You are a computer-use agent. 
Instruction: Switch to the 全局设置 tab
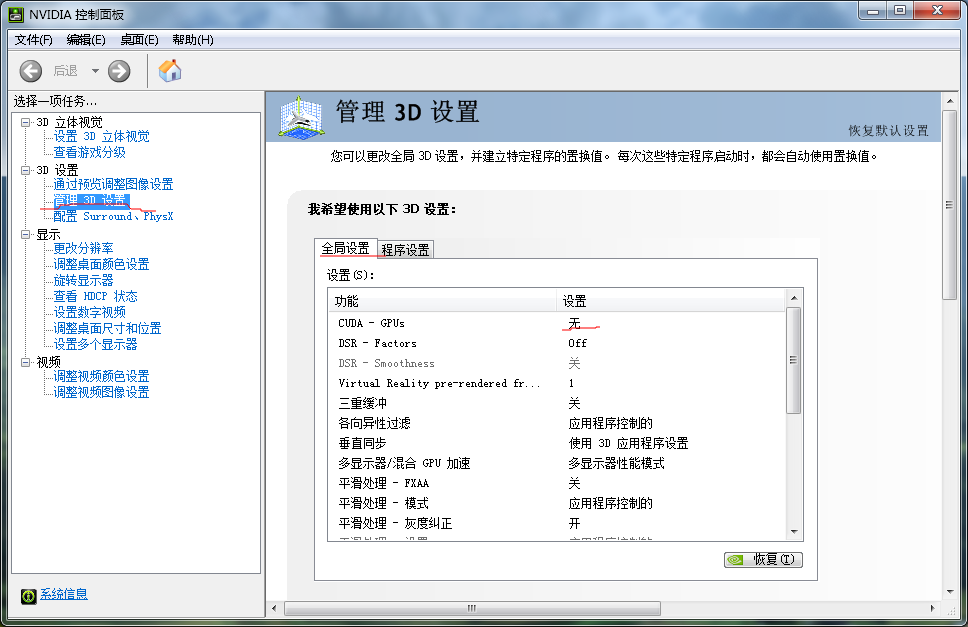tap(345, 248)
